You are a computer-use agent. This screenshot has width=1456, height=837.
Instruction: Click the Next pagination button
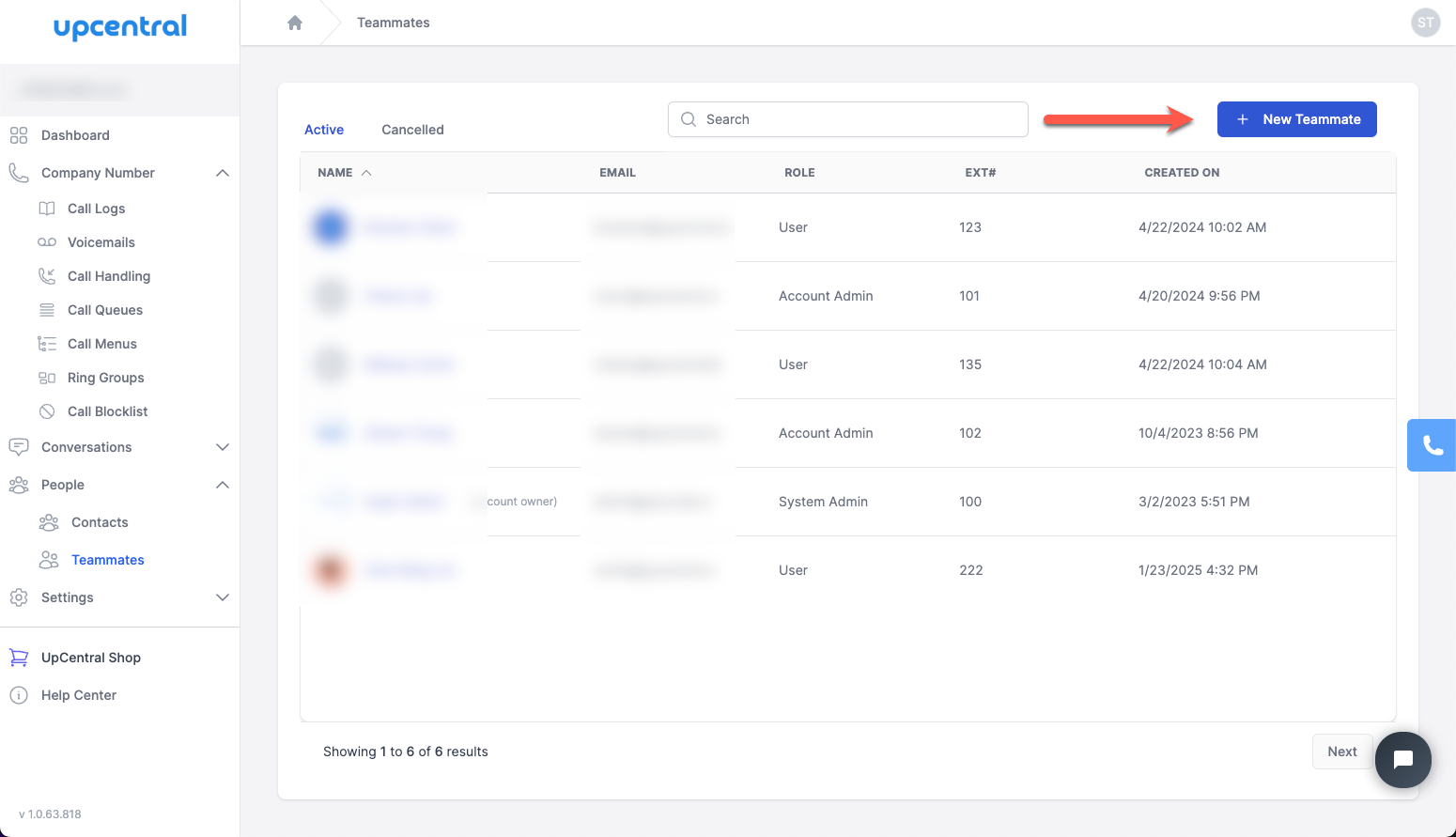(1341, 751)
